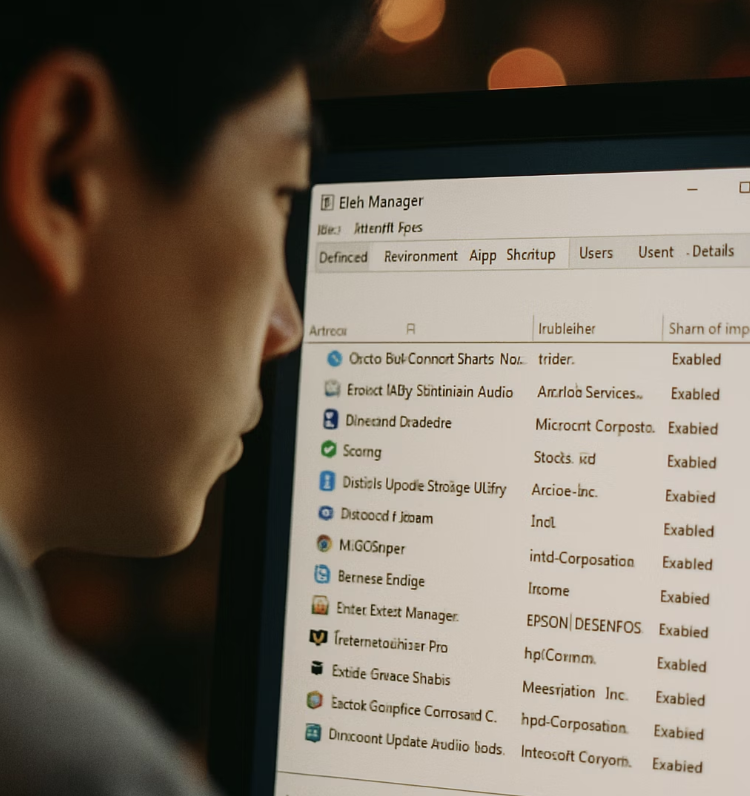Select the Ireternetouhiser Pro name
The width and height of the screenshot is (750, 796).
[390, 643]
